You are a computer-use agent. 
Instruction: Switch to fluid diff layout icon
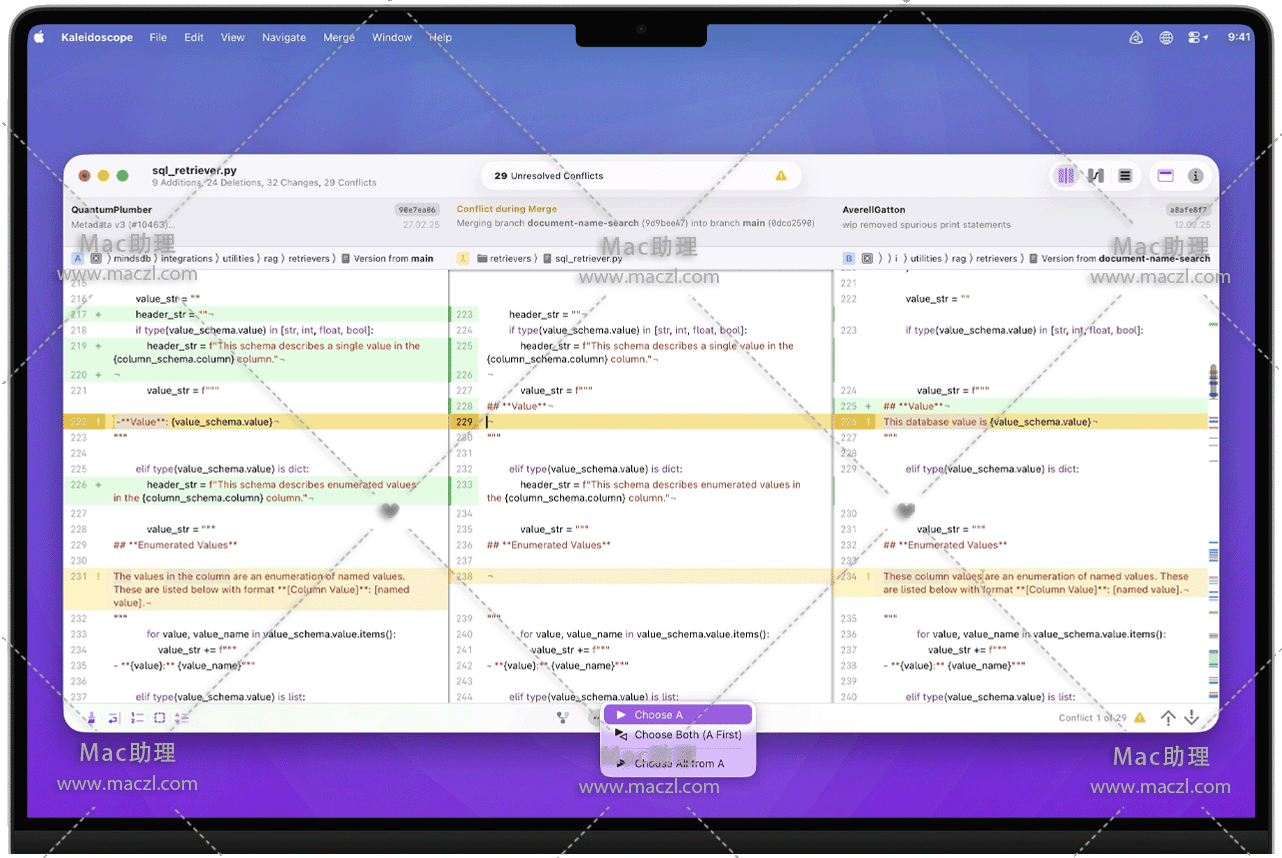pyautogui.click(x=1096, y=176)
